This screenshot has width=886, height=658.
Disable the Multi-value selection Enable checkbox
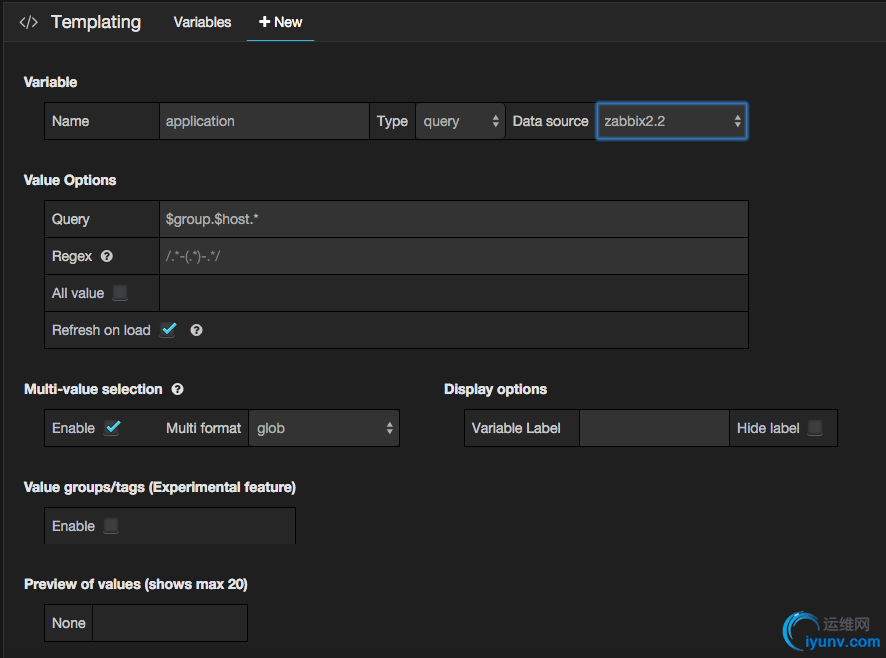pos(112,428)
